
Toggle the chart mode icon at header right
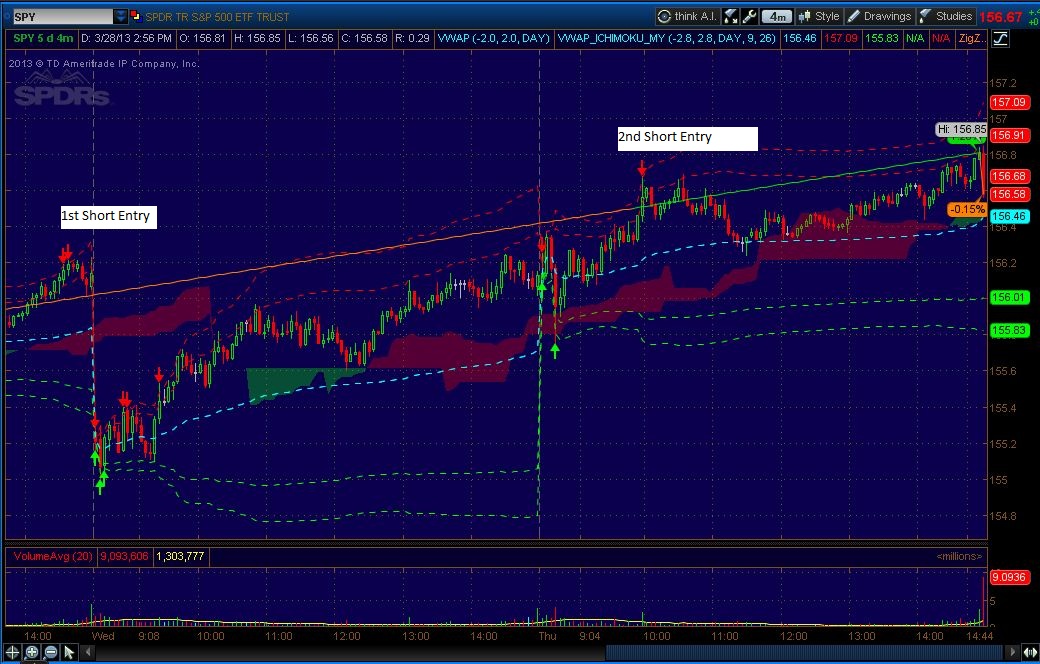click(1000, 38)
